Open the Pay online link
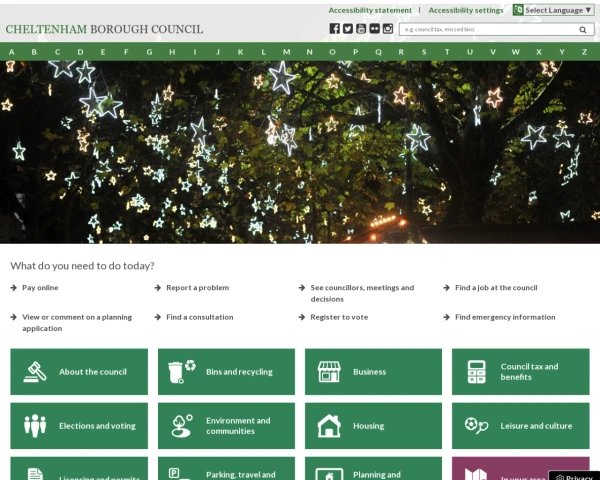The image size is (600, 480). click(40, 287)
